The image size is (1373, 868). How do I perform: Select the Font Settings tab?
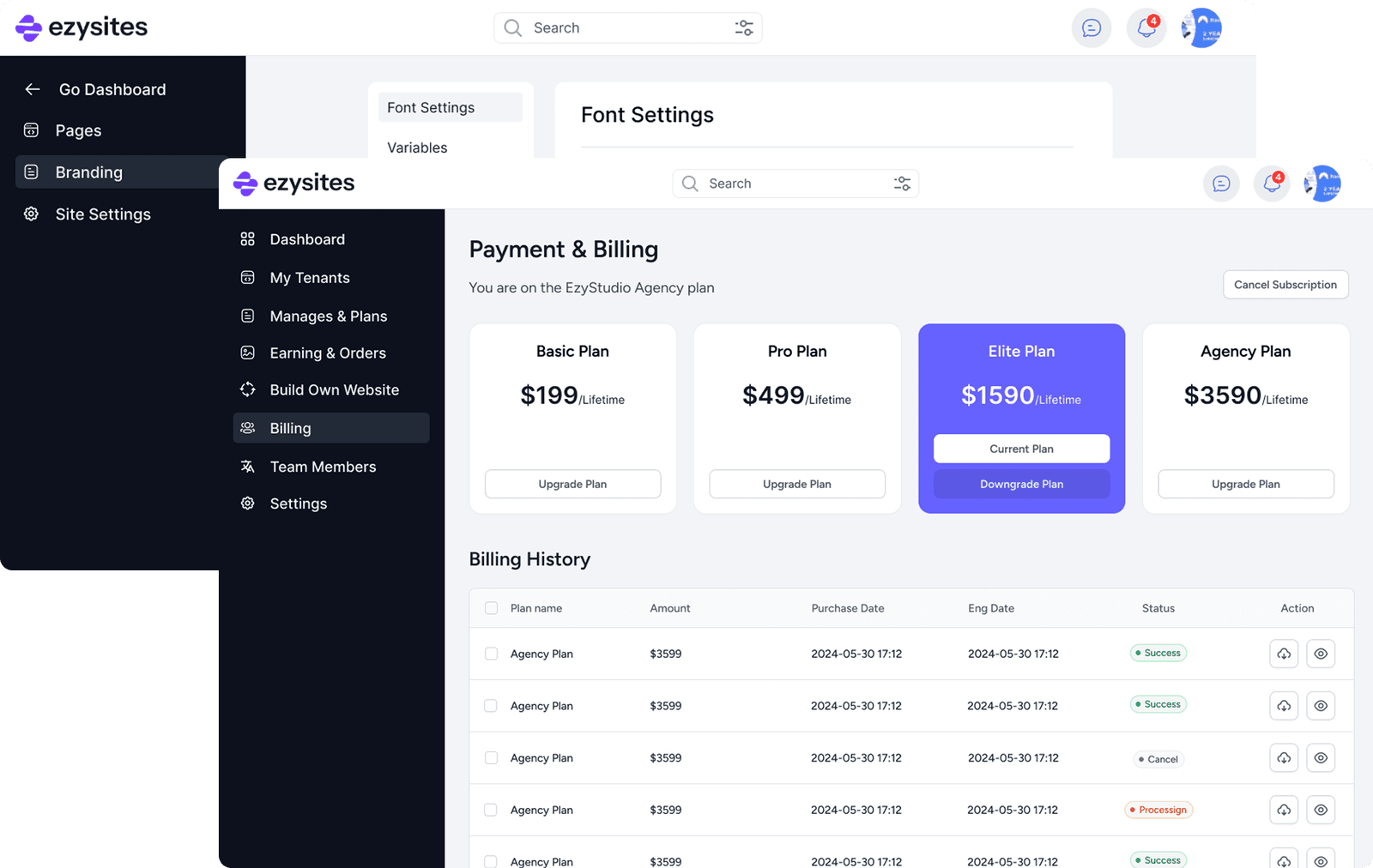pyautogui.click(x=431, y=107)
